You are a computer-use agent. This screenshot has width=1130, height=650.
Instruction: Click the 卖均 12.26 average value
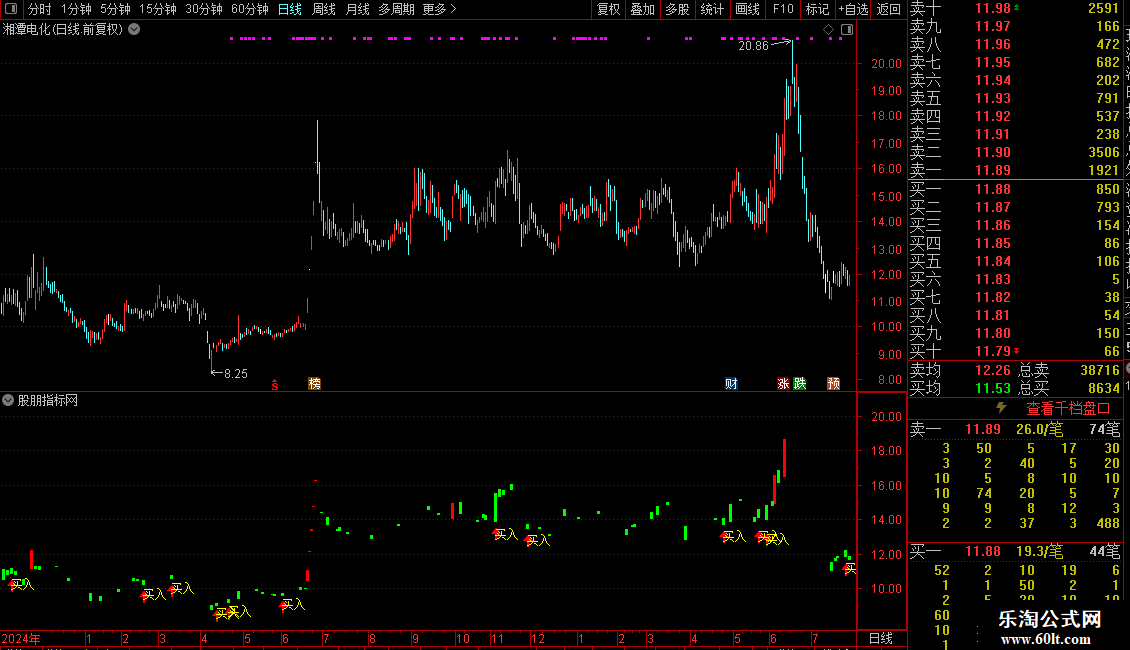click(x=993, y=370)
